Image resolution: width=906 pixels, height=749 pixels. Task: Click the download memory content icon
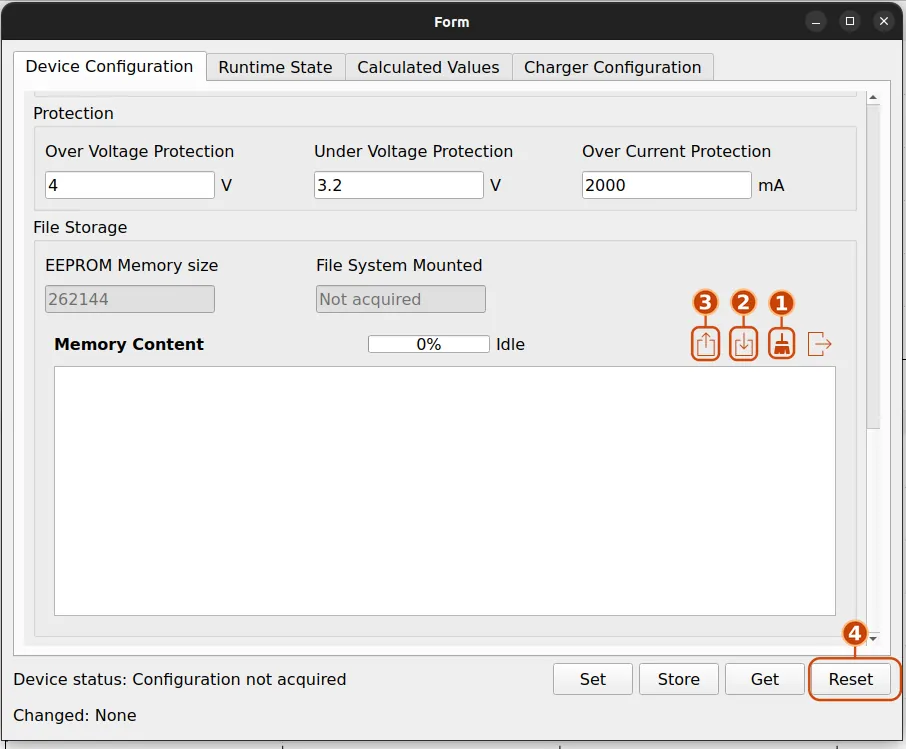click(x=744, y=344)
